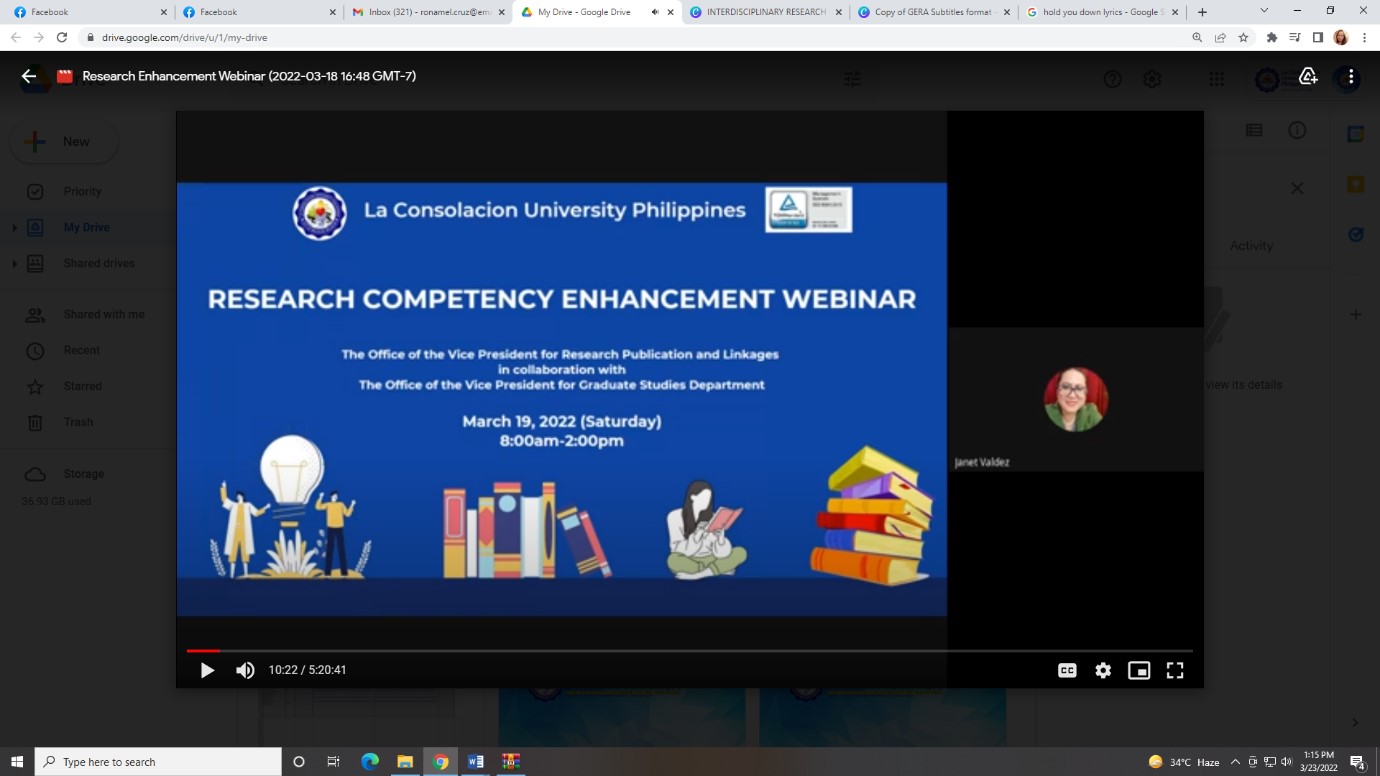Click the add shortcut to Drive icon
The image size is (1380, 776).
tap(1308, 76)
